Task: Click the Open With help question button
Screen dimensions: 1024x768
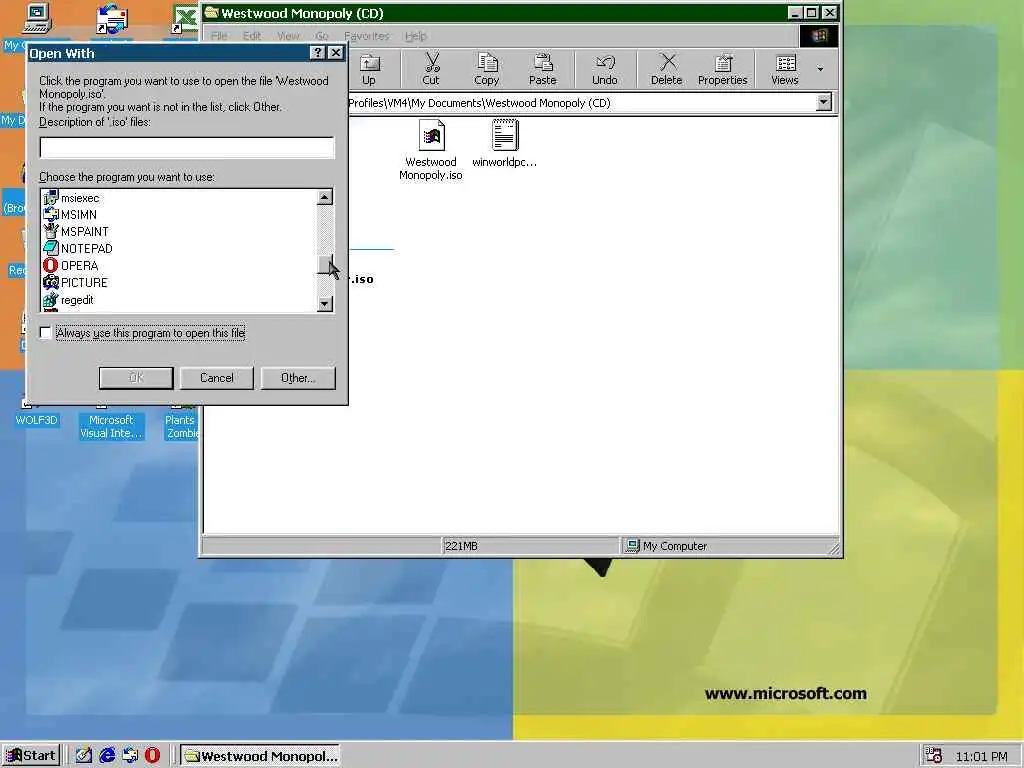Action: 317,53
